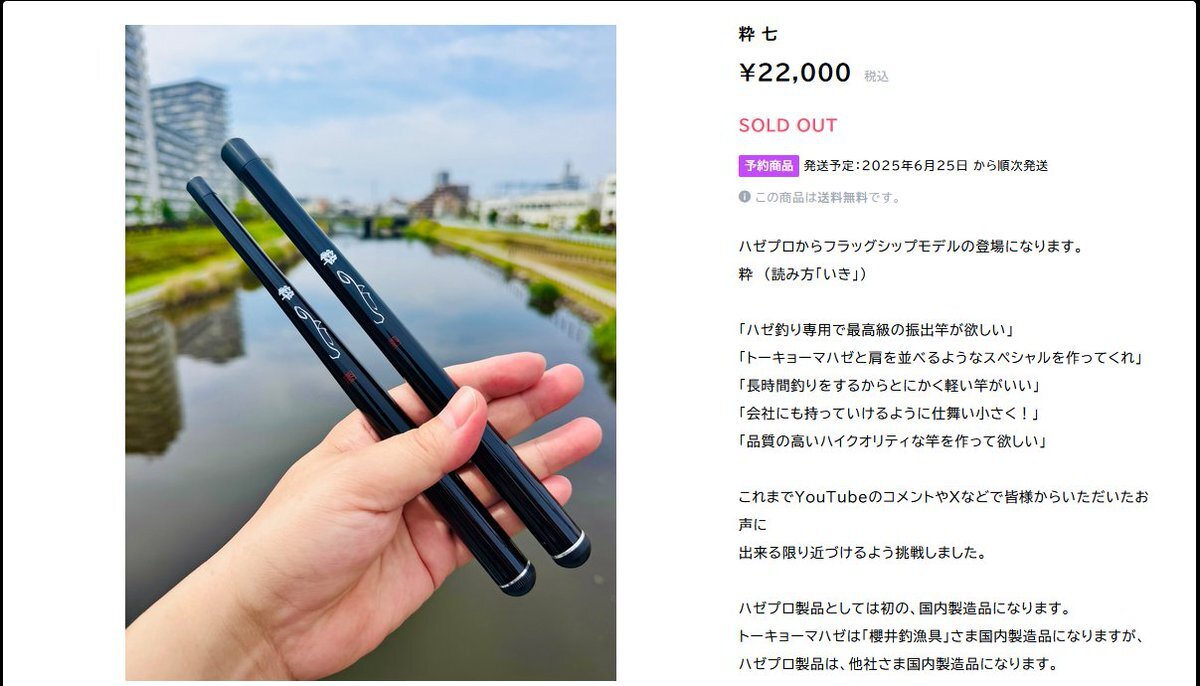Click the ¥22,000 price
Image resolution: width=1200 pixels, height=686 pixels.
point(795,73)
